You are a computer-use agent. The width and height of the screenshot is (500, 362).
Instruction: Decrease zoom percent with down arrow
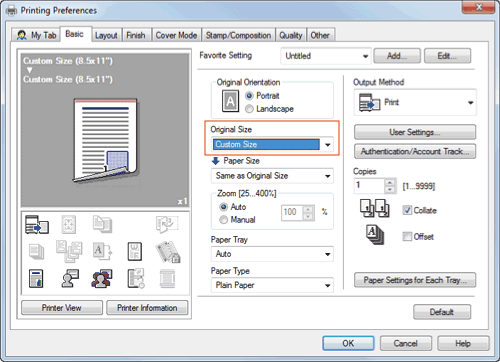click(x=308, y=216)
